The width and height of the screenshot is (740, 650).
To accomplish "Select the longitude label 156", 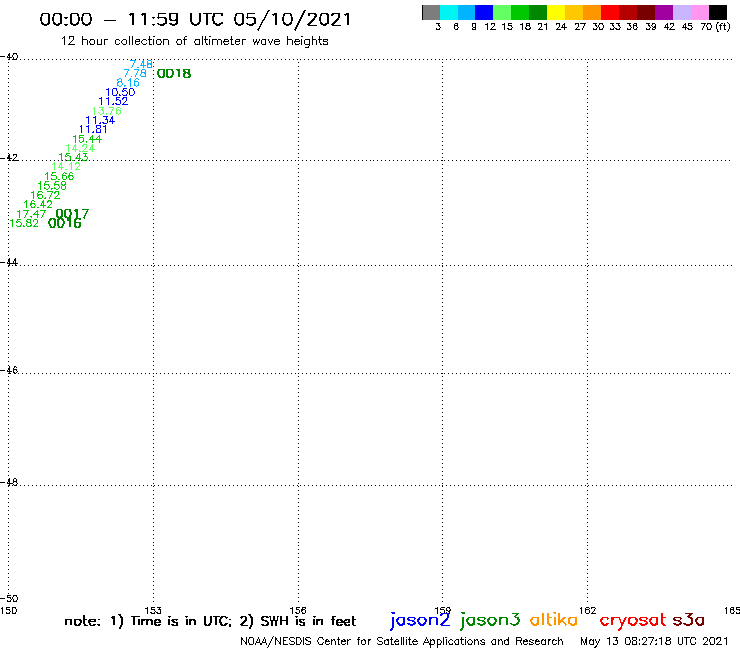I will coord(298,610).
